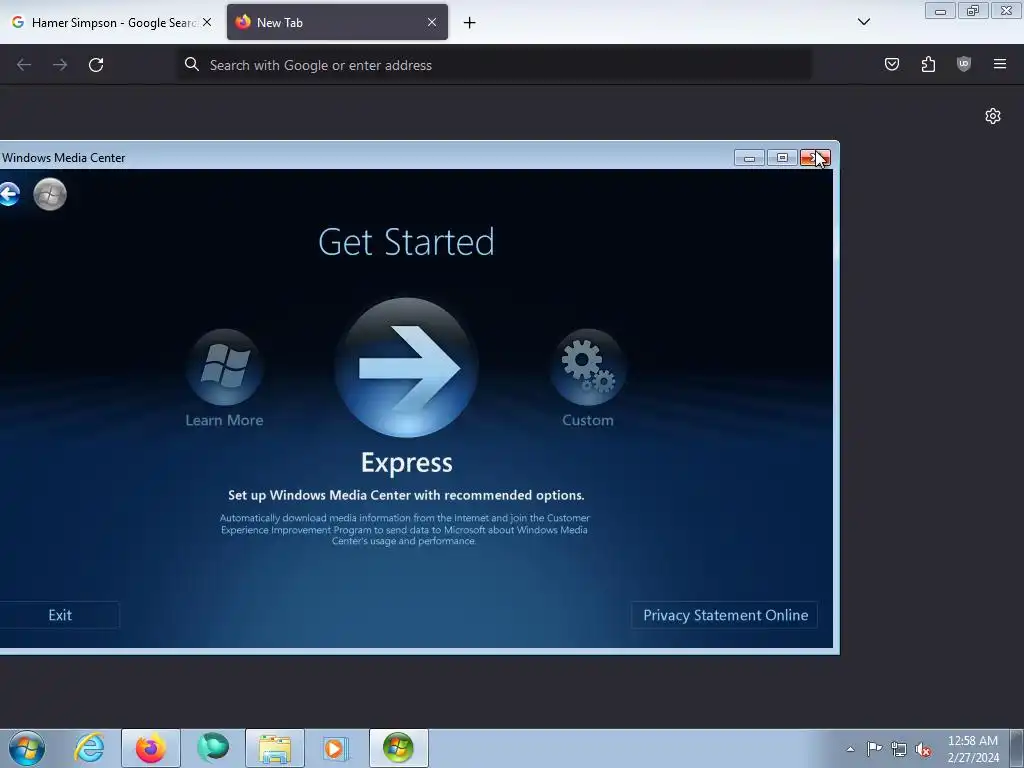Viewport: 1024px width, 768px height.
Task: Open the Pocket save icon
Action: (891, 64)
